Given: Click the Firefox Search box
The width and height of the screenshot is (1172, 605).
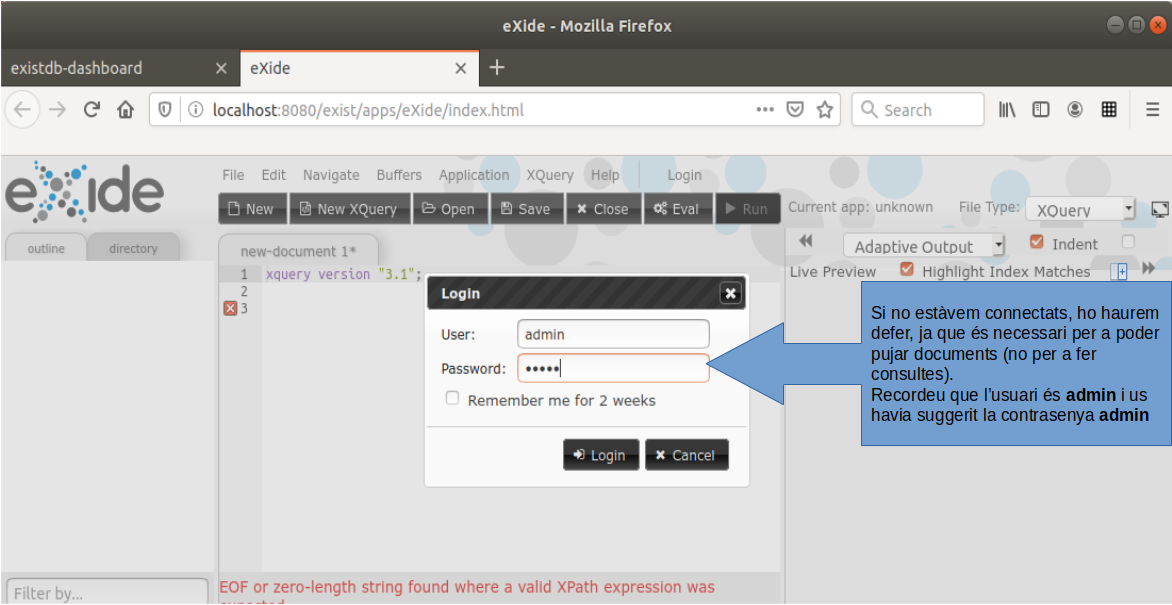Looking at the screenshot, I should tap(918, 110).
